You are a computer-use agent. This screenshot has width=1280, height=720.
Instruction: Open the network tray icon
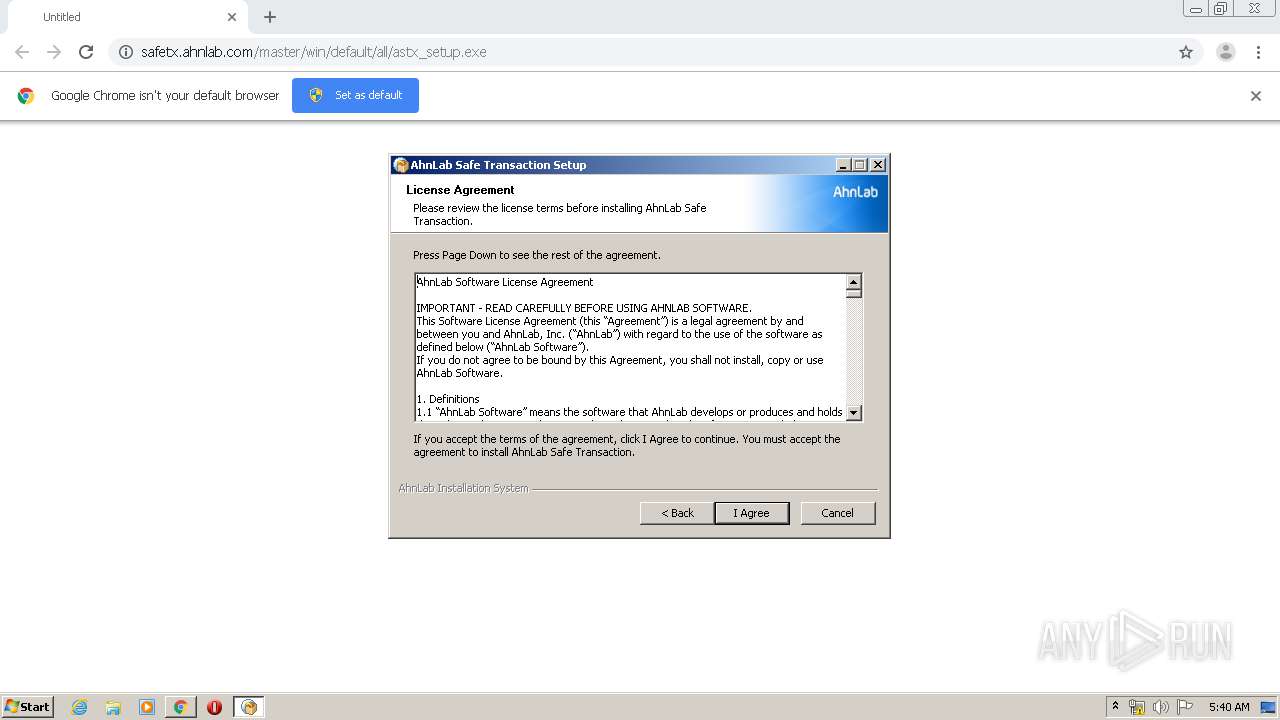coord(1137,707)
